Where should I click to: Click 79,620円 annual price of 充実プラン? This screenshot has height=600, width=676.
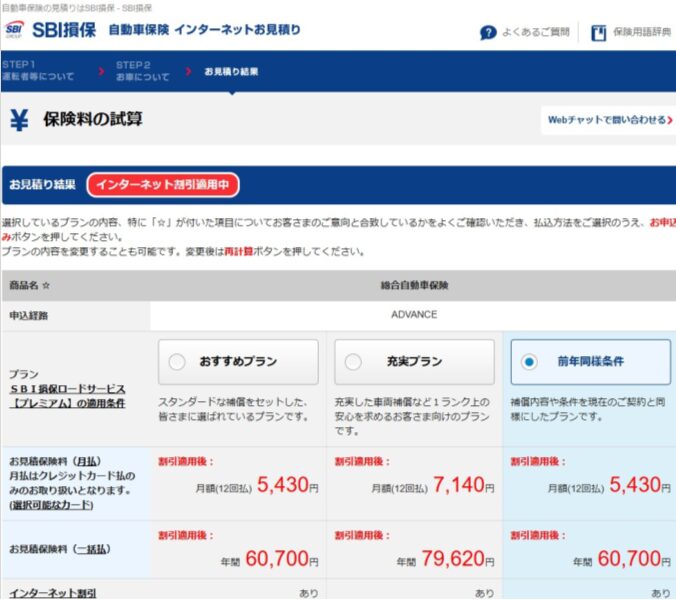coord(458,559)
